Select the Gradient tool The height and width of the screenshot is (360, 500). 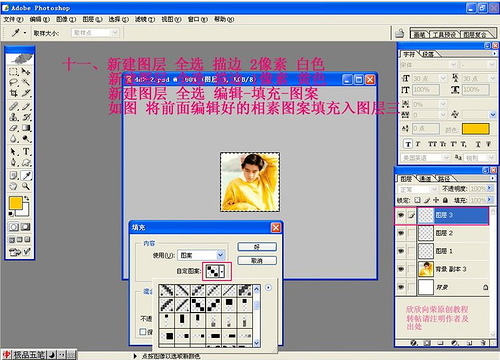(x=26, y=128)
